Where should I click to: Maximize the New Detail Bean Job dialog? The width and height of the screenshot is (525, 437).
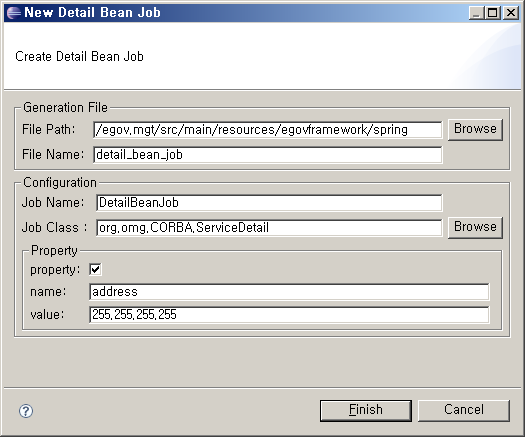tap(493, 13)
